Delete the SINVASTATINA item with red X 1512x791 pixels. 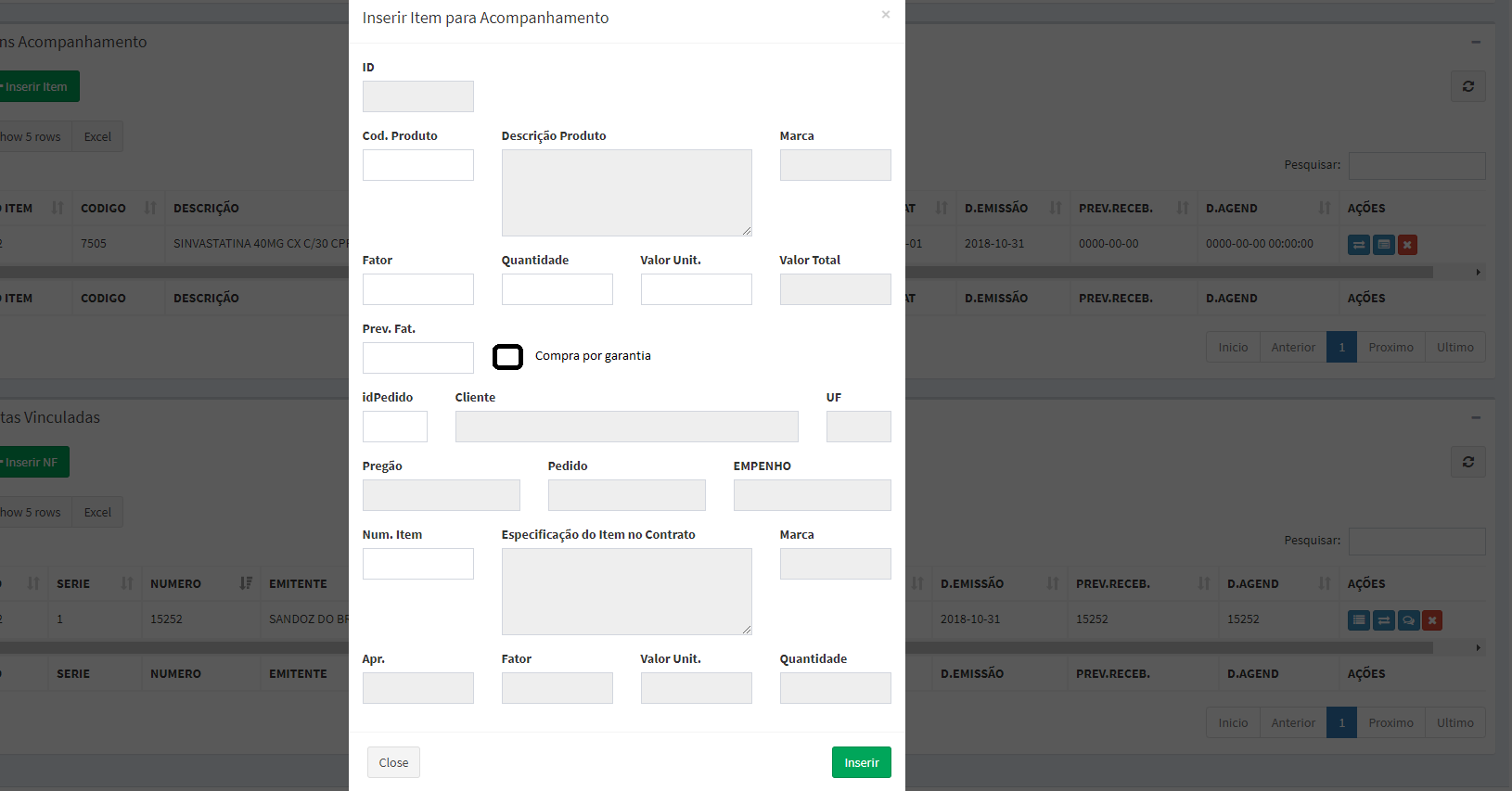coord(1407,245)
